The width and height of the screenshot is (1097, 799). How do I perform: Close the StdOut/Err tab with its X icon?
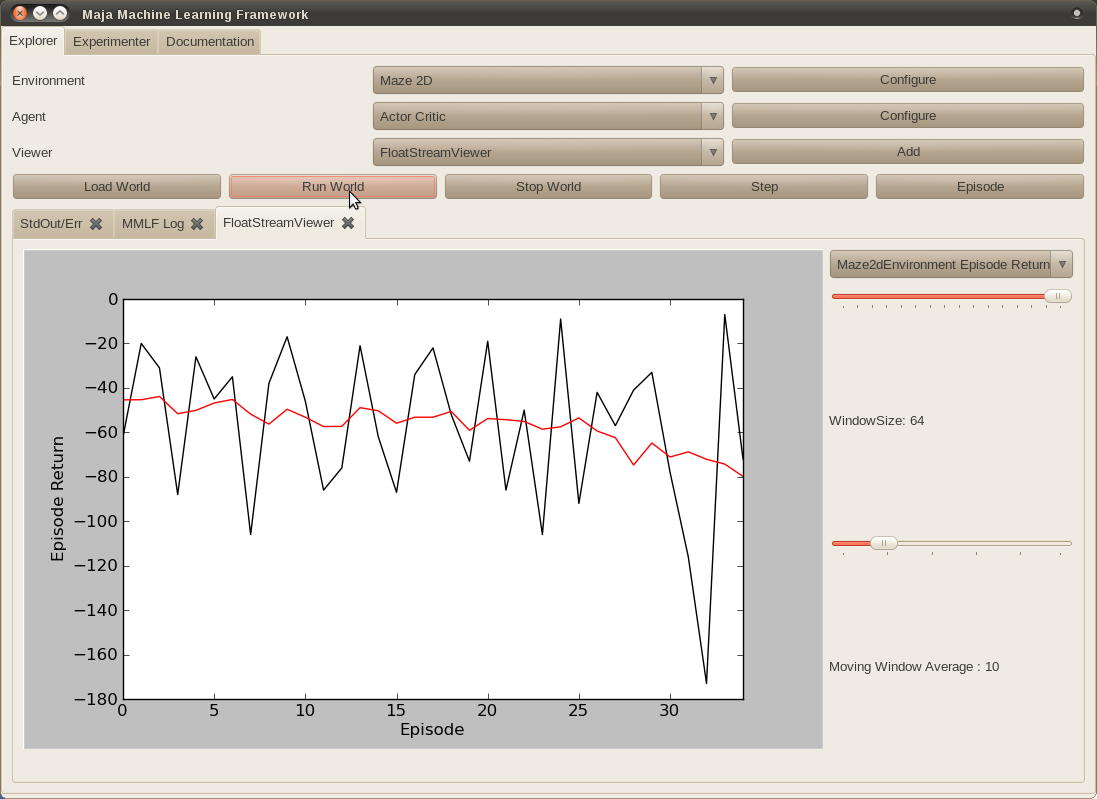(96, 224)
